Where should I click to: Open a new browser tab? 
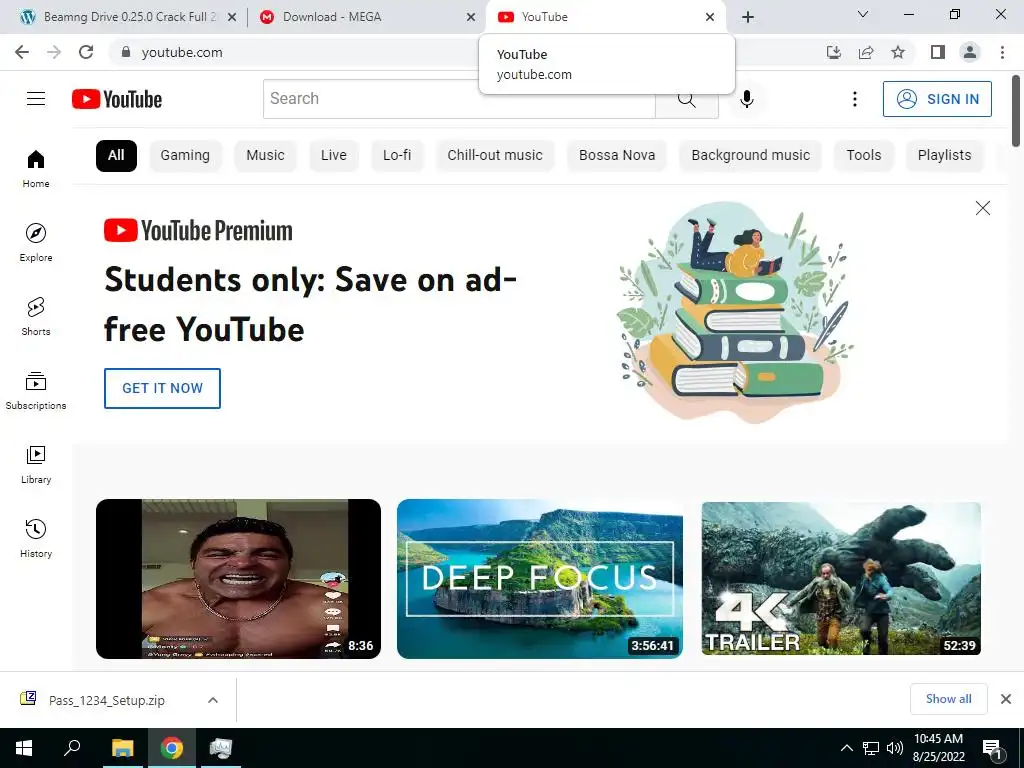click(748, 17)
